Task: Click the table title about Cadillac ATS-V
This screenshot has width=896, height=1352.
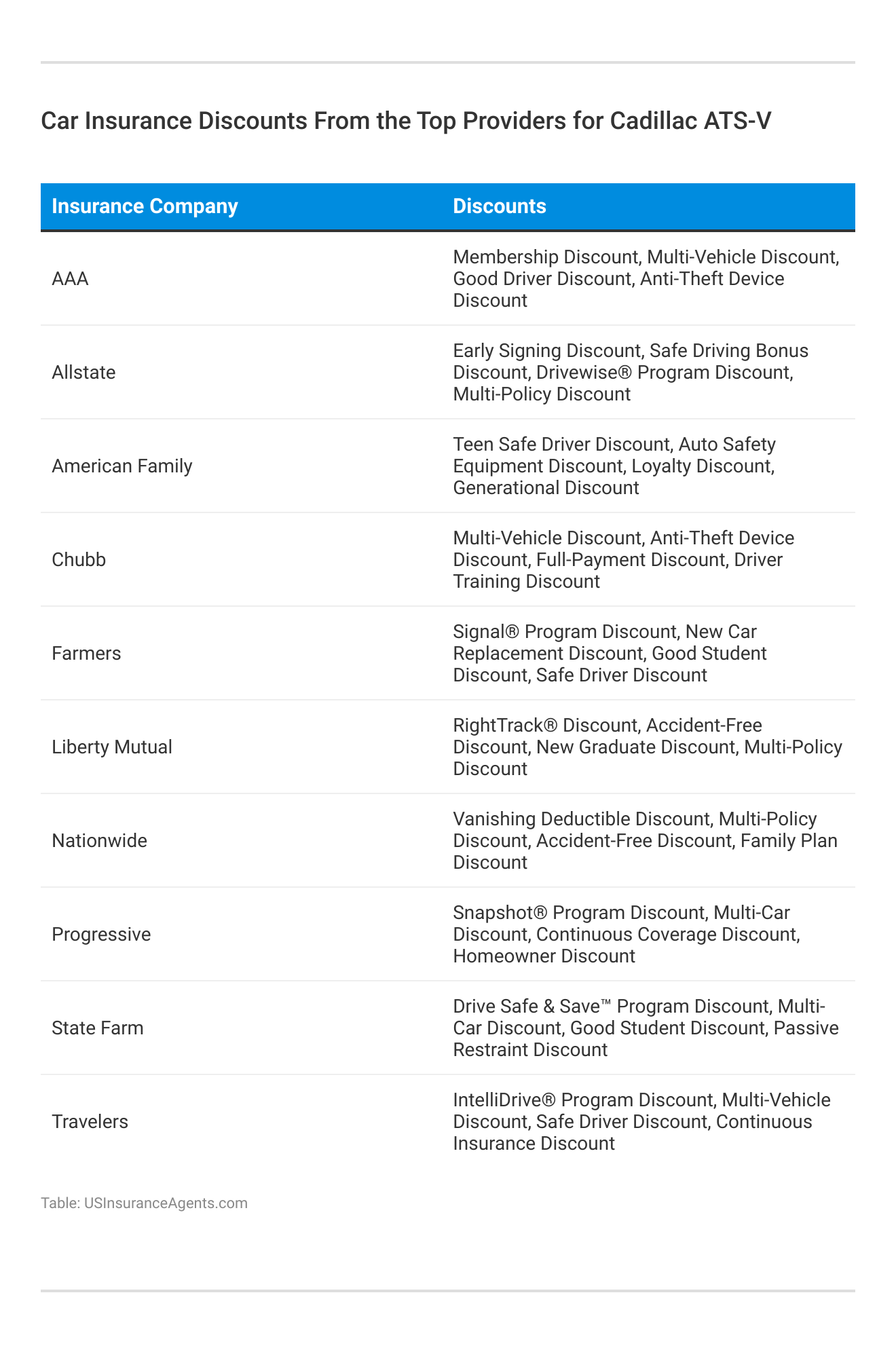Action: click(406, 121)
